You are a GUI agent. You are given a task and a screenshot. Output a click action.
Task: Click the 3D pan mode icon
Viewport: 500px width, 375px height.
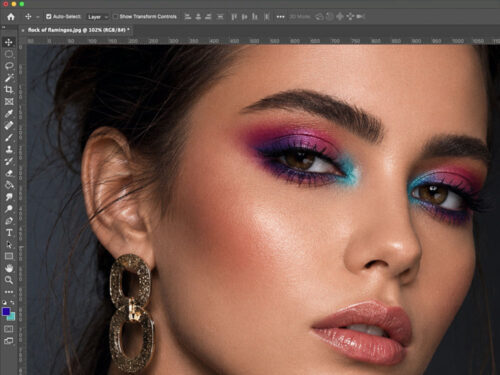click(340, 16)
